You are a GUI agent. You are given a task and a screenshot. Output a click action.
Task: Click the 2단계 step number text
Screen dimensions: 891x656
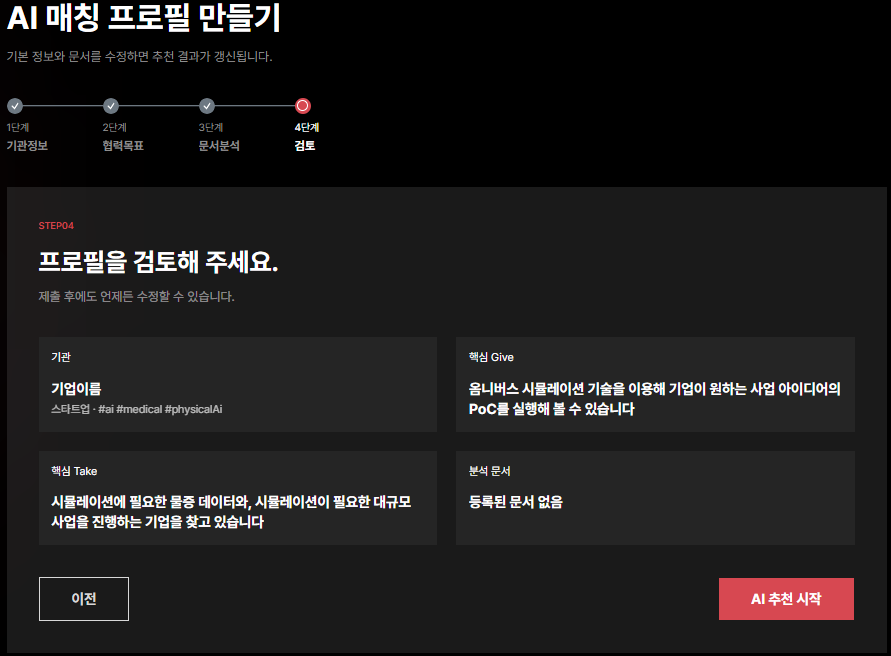point(114,127)
